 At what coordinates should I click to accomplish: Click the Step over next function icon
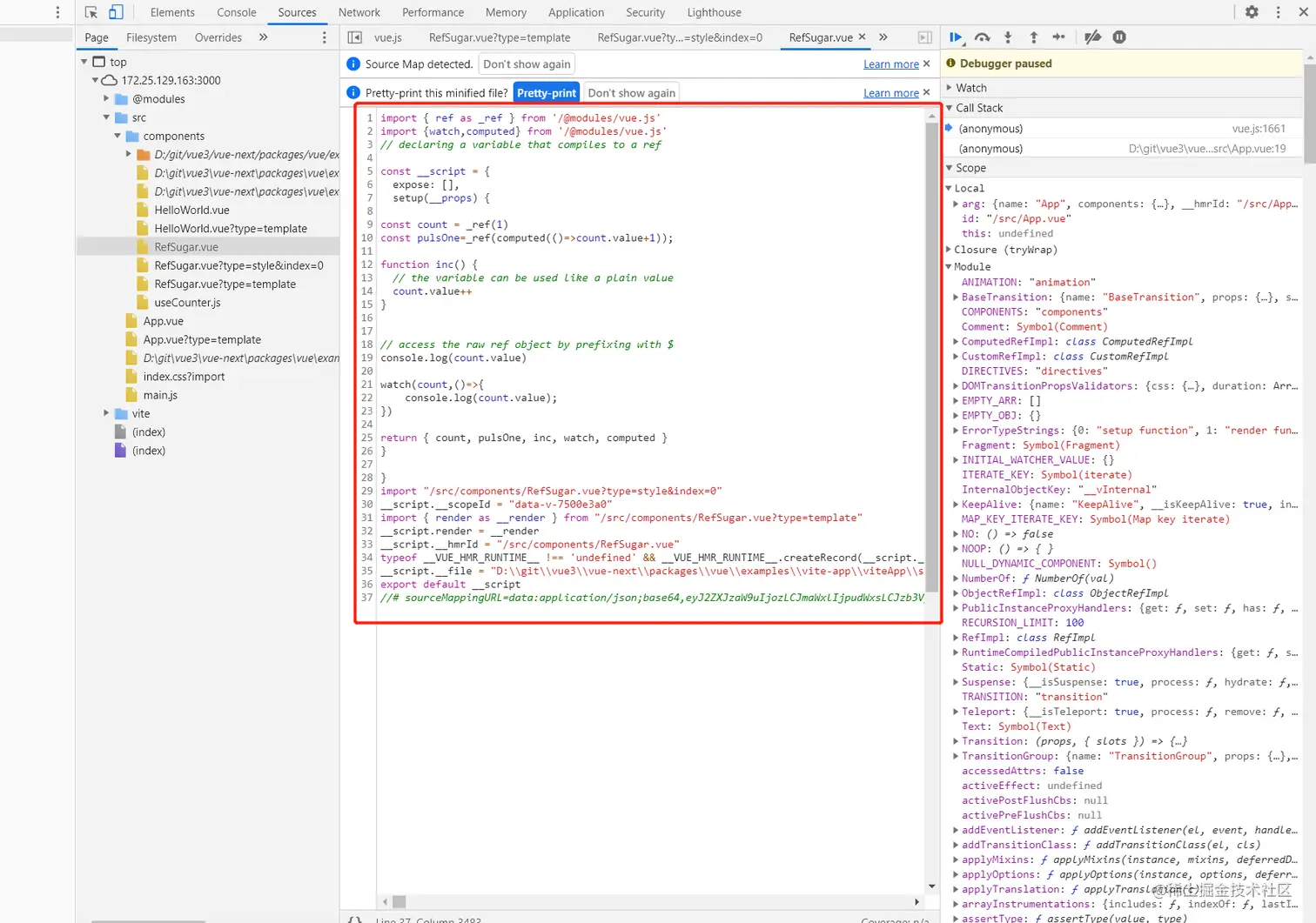coord(982,37)
